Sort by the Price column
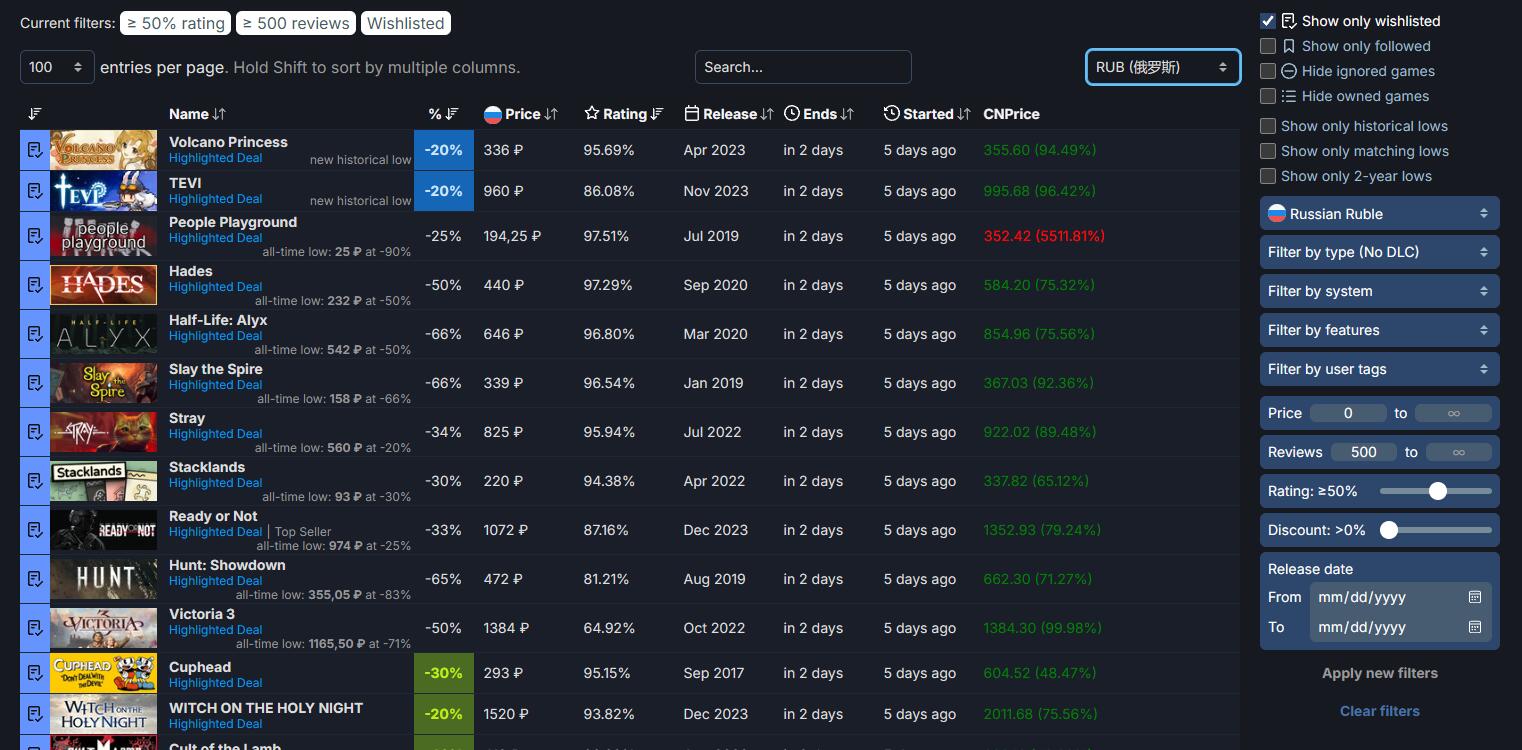This screenshot has height=750, width=1522. pyautogui.click(x=520, y=114)
